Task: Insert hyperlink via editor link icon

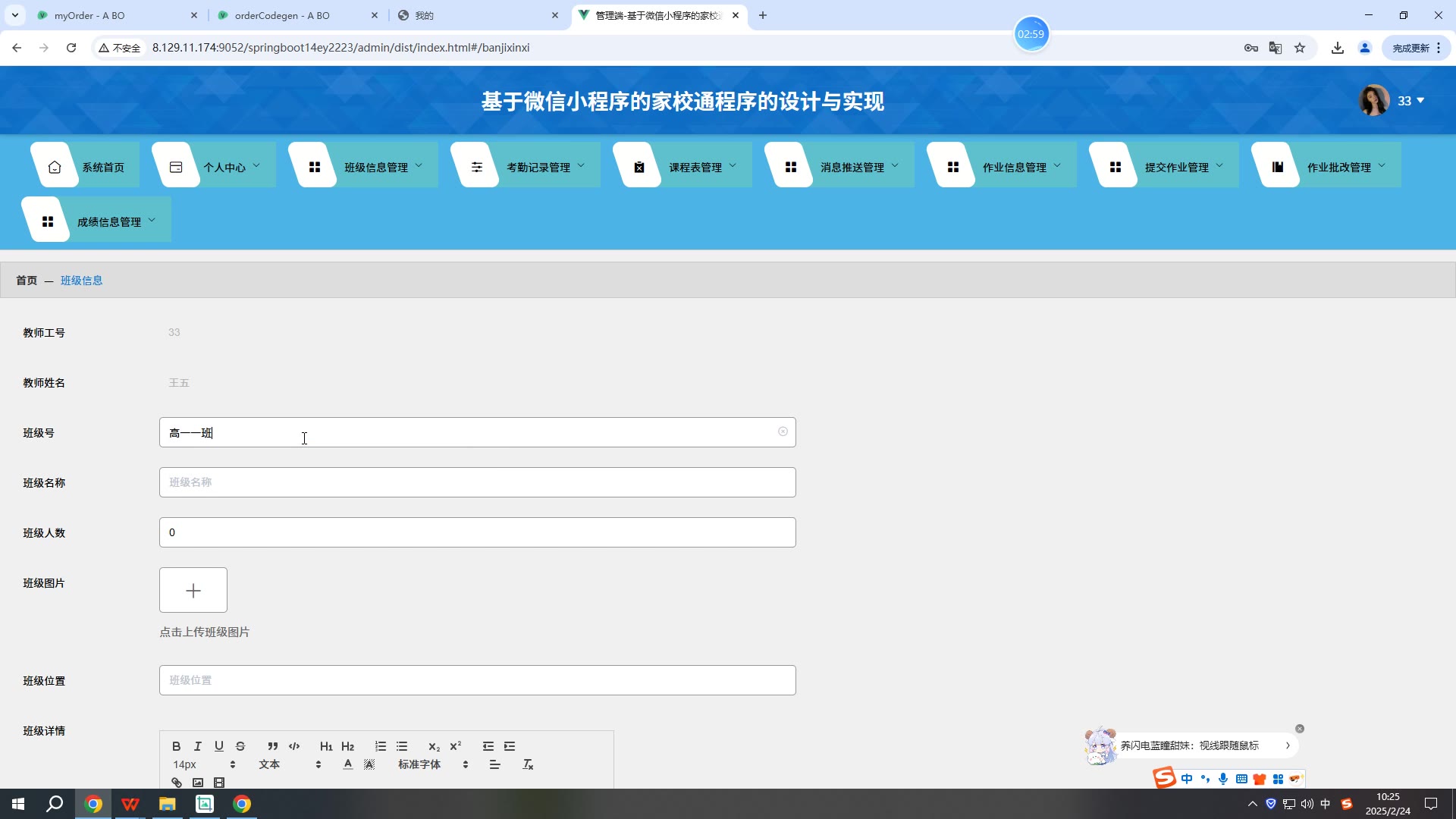Action: pos(177,783)
